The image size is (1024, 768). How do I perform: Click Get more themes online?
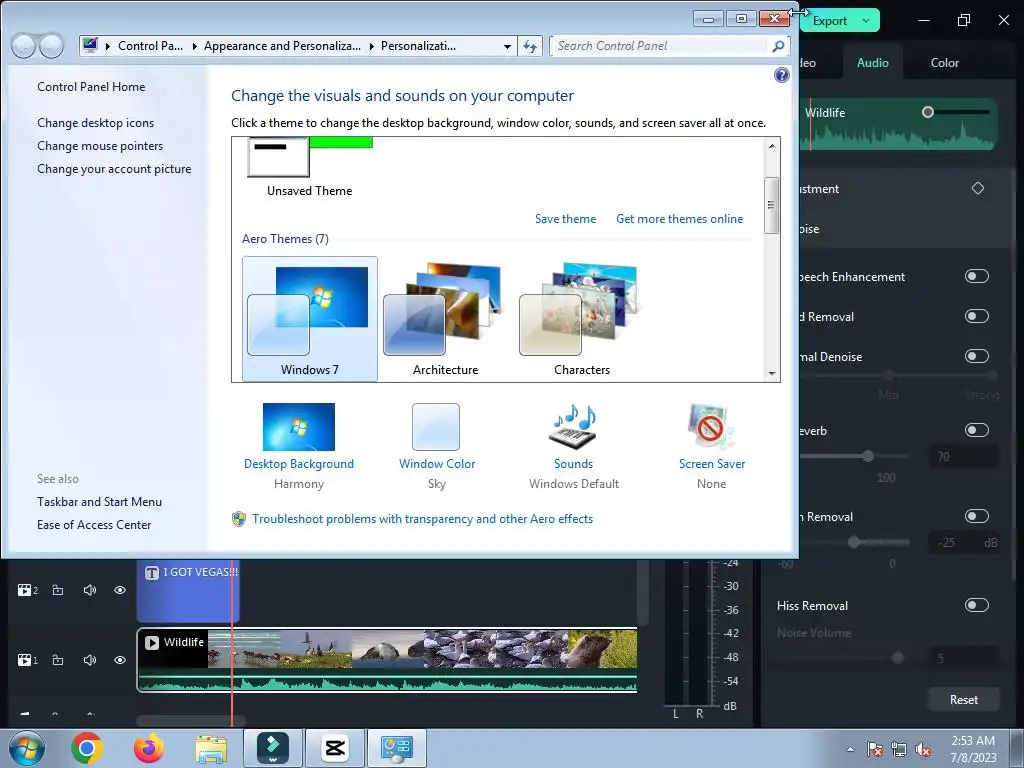(x=679, y=219)
